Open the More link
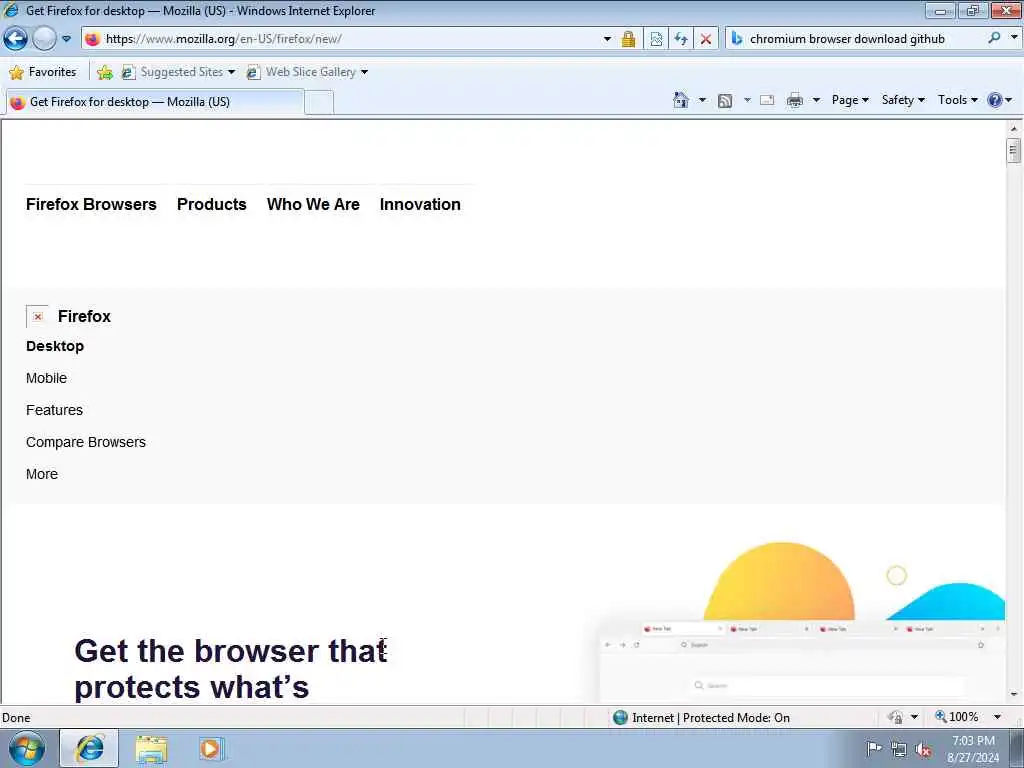Image resolution: width=1024 pixels, height=768 pixels. tap(42, 474)
